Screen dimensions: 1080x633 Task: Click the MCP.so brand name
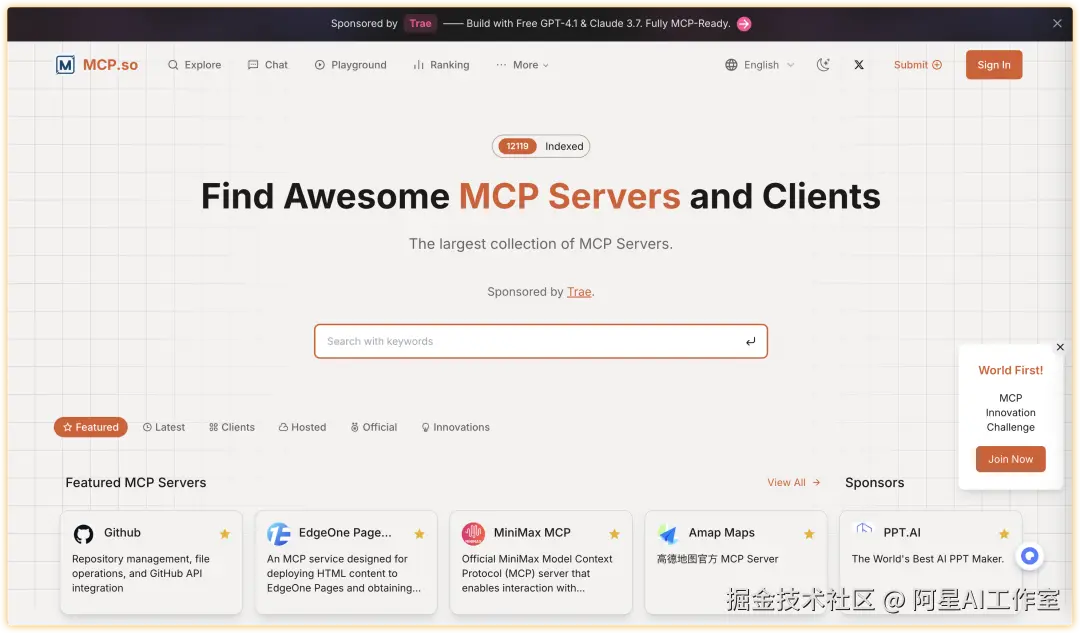[x=110, y=65]
